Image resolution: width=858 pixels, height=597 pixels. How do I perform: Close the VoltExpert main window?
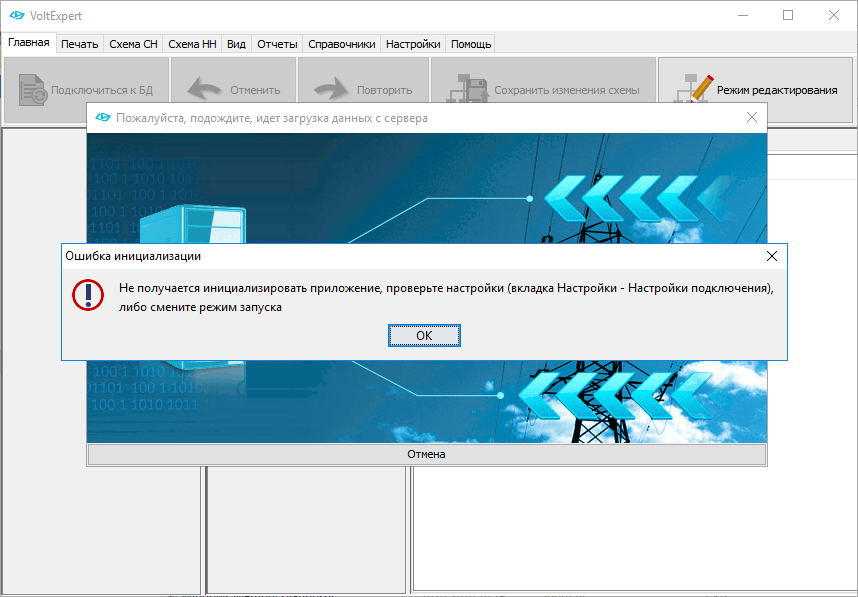(x=833, y=15)
